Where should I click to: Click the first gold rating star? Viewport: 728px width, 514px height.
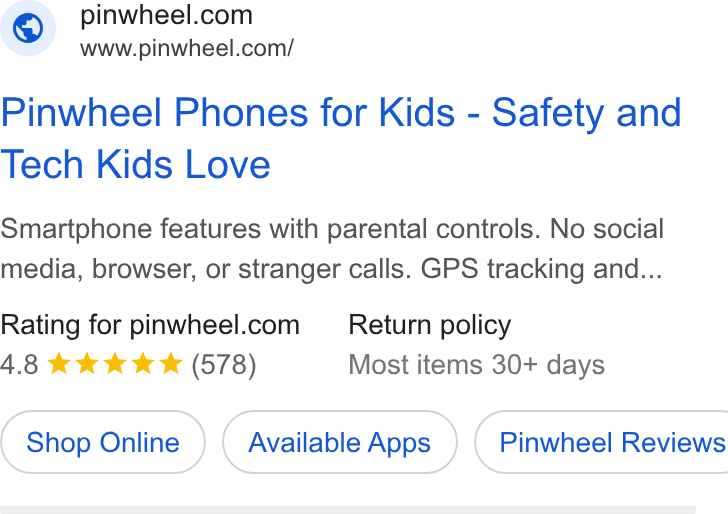click(x=59, y=364)
